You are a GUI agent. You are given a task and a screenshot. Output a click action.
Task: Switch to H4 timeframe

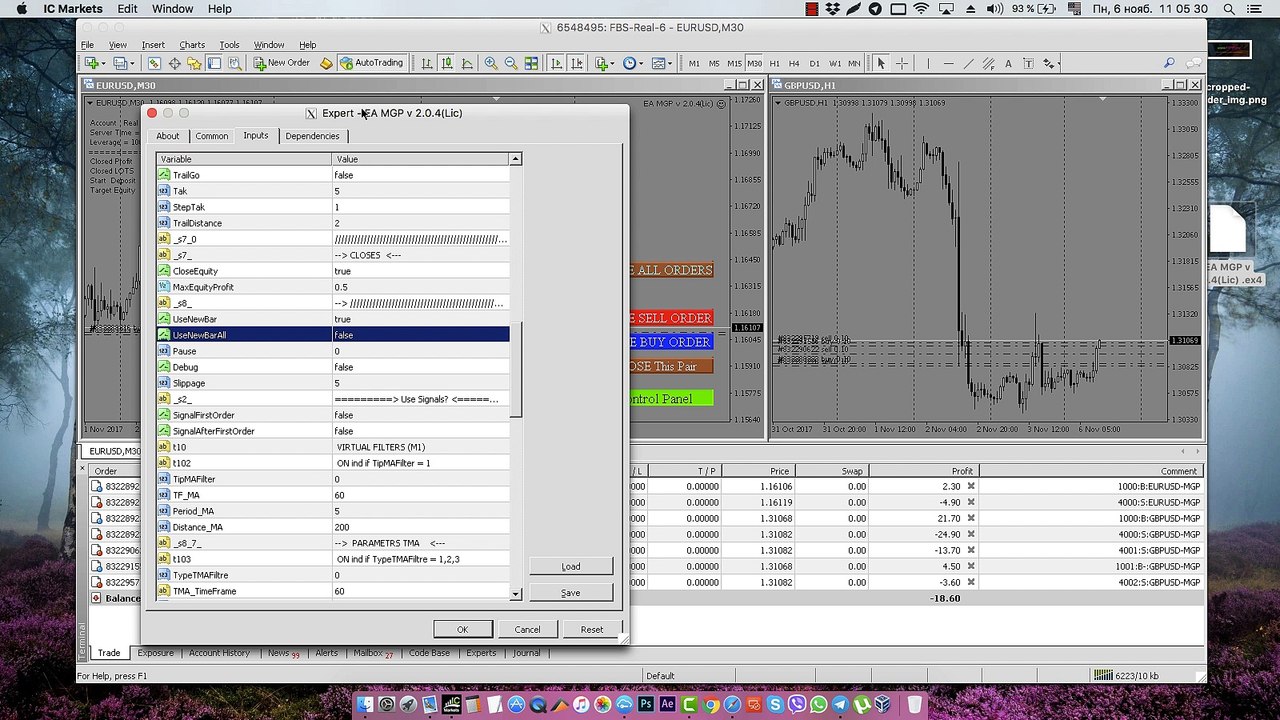pyautogui.click(x=794, y=63)
